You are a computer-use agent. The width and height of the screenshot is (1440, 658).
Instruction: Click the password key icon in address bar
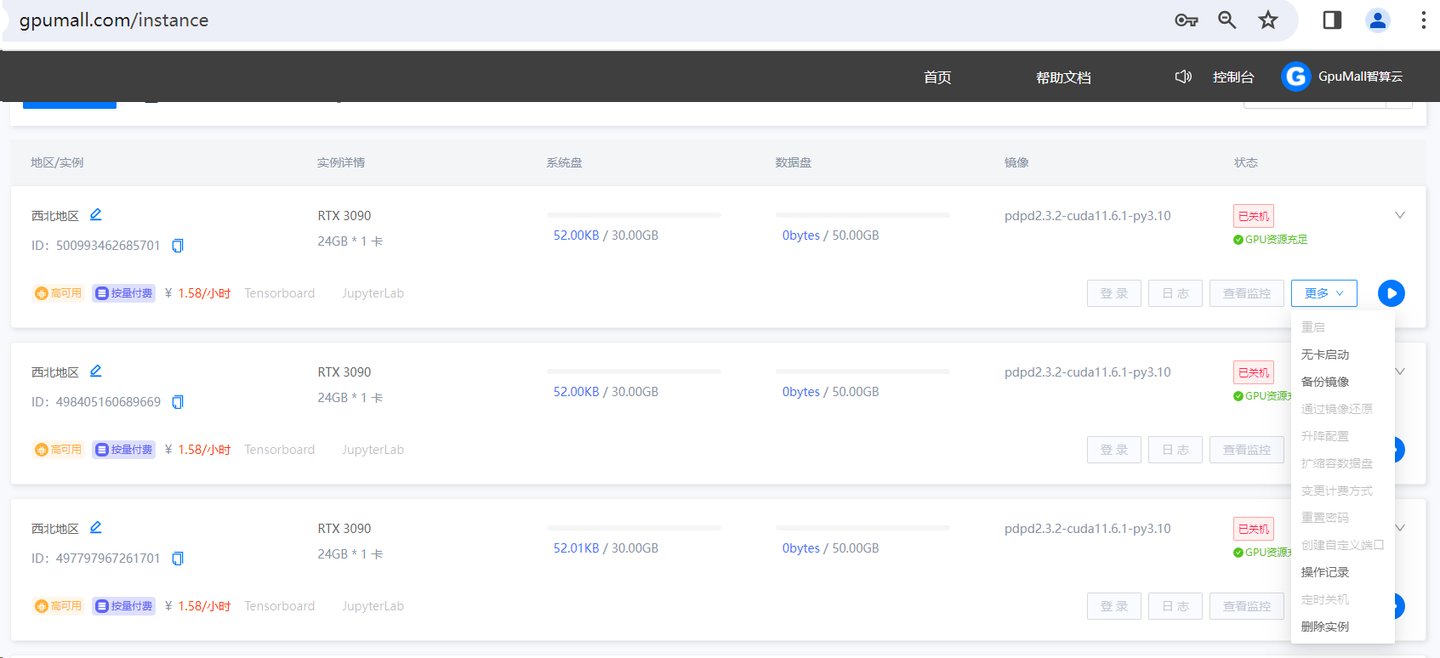coord(1186,20)
